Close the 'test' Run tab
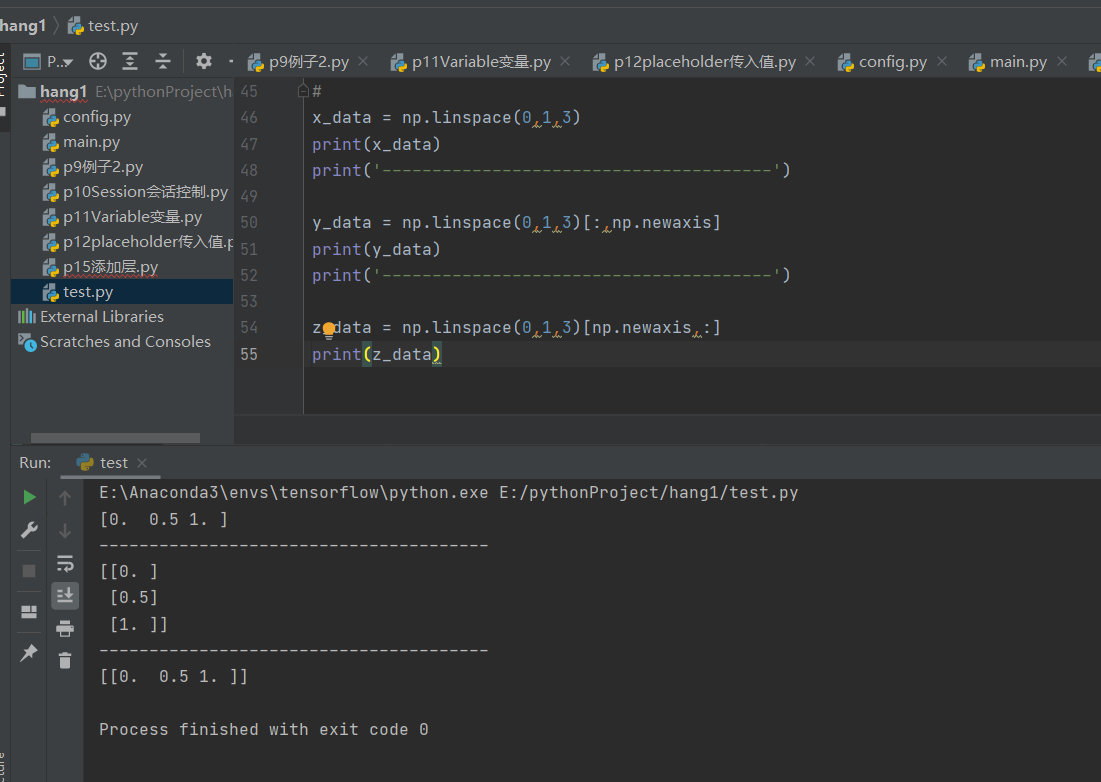This screenshot has height=782, width=1101. coord(143,463)
